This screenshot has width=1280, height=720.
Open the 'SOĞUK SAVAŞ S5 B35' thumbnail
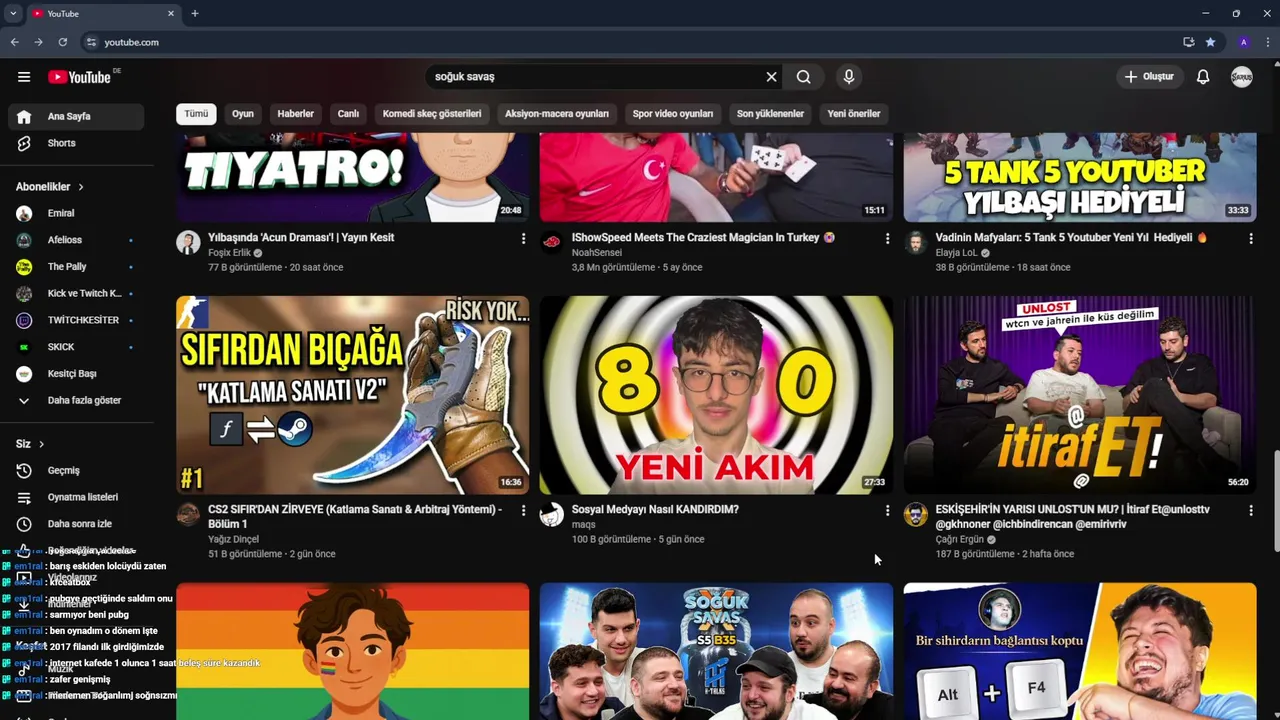(x=717, y=652)
